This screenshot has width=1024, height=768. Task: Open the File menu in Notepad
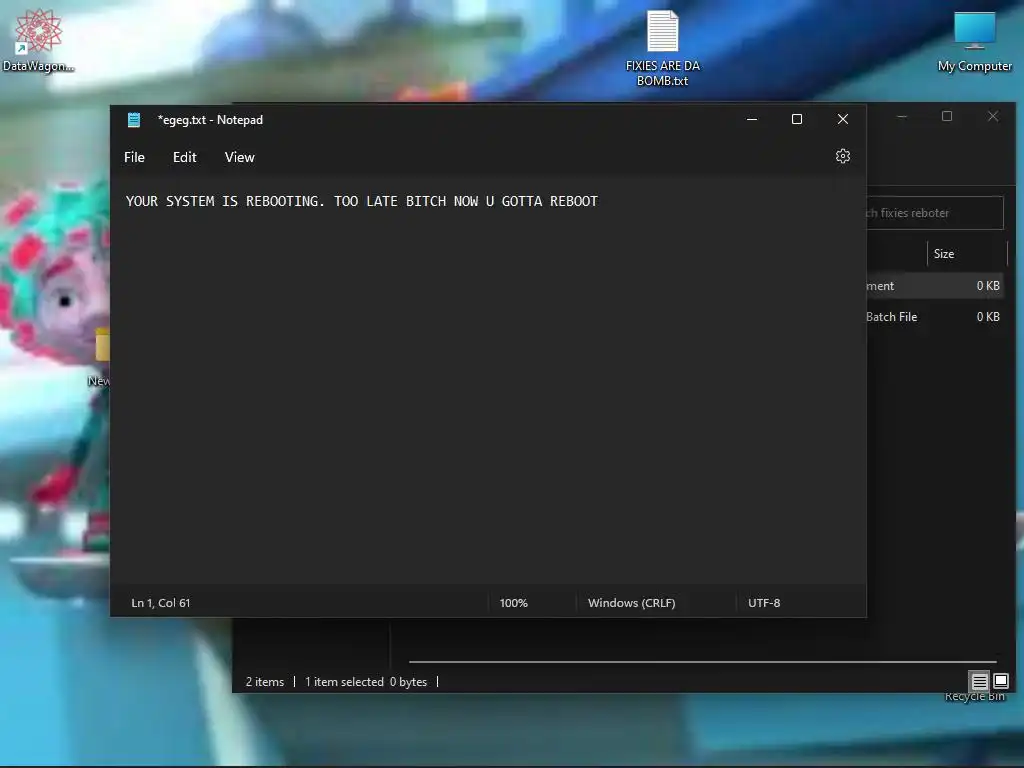click(135, 157)
